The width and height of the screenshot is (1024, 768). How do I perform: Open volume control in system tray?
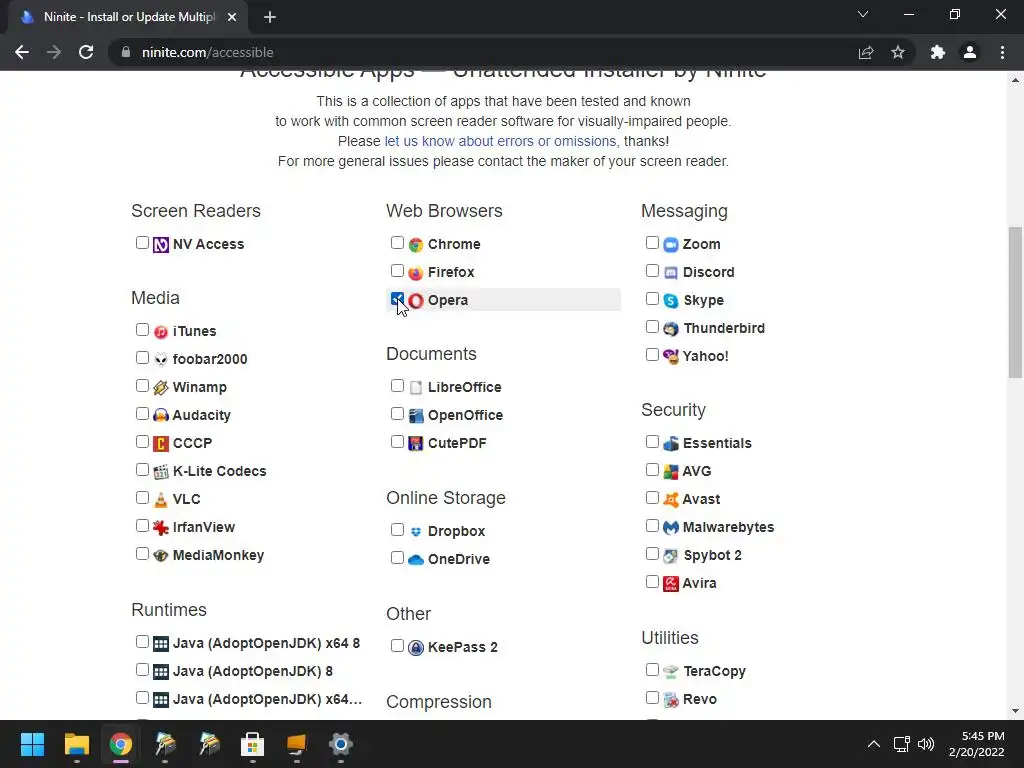[926, 744]
